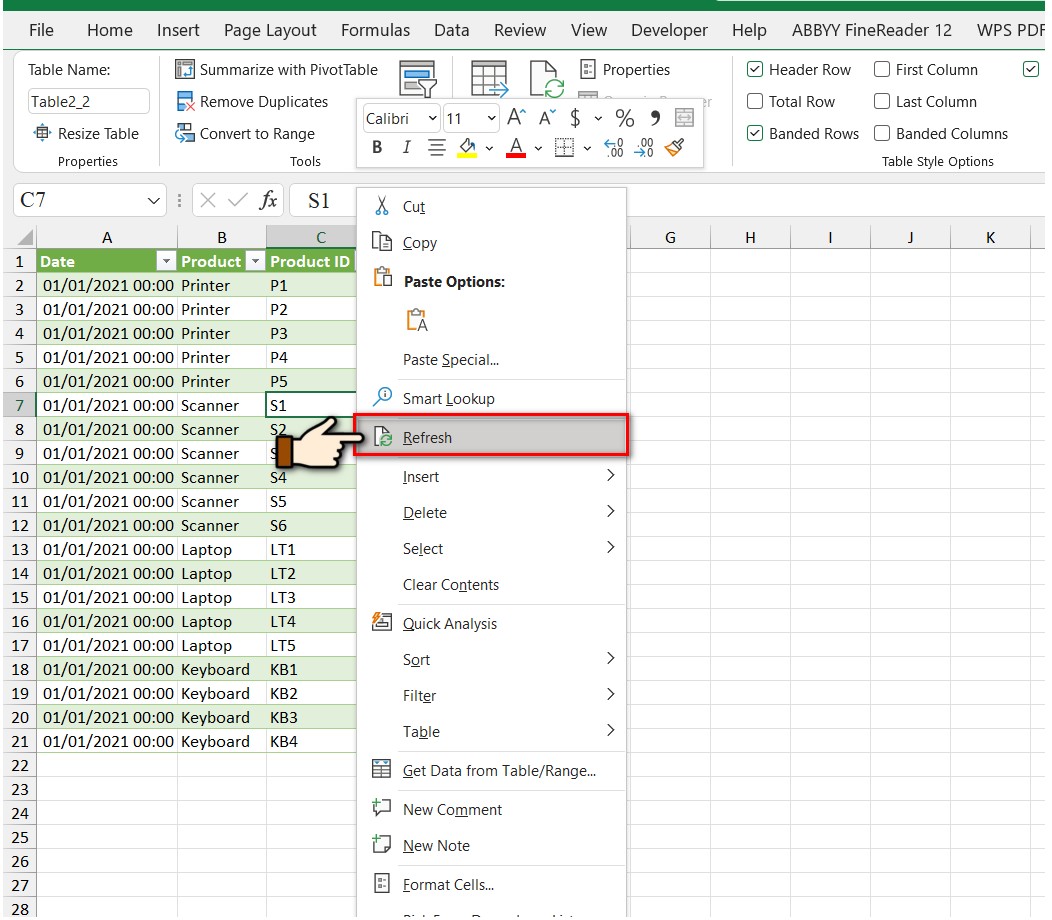Click the Export table icon in ribbon
Screen dimensions: 1052x920
pyautogui.click(x=489, y=78)
